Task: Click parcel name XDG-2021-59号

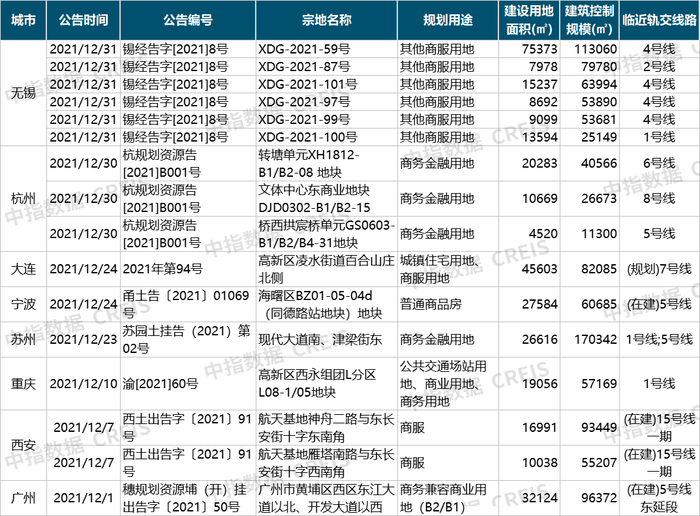Action: tap(304, 49)
